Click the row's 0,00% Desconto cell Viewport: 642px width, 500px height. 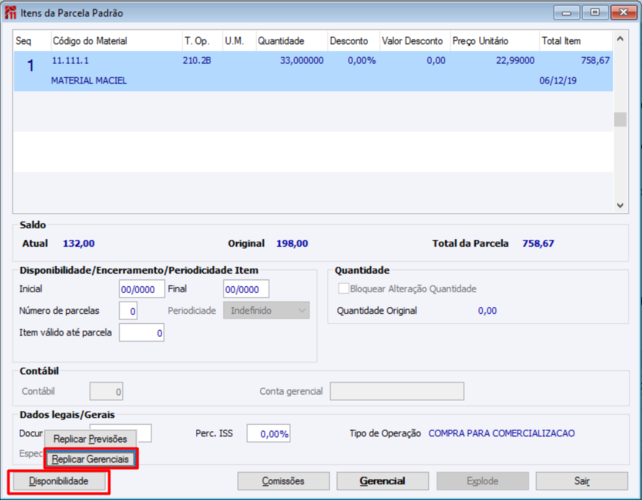coord(362,61)
